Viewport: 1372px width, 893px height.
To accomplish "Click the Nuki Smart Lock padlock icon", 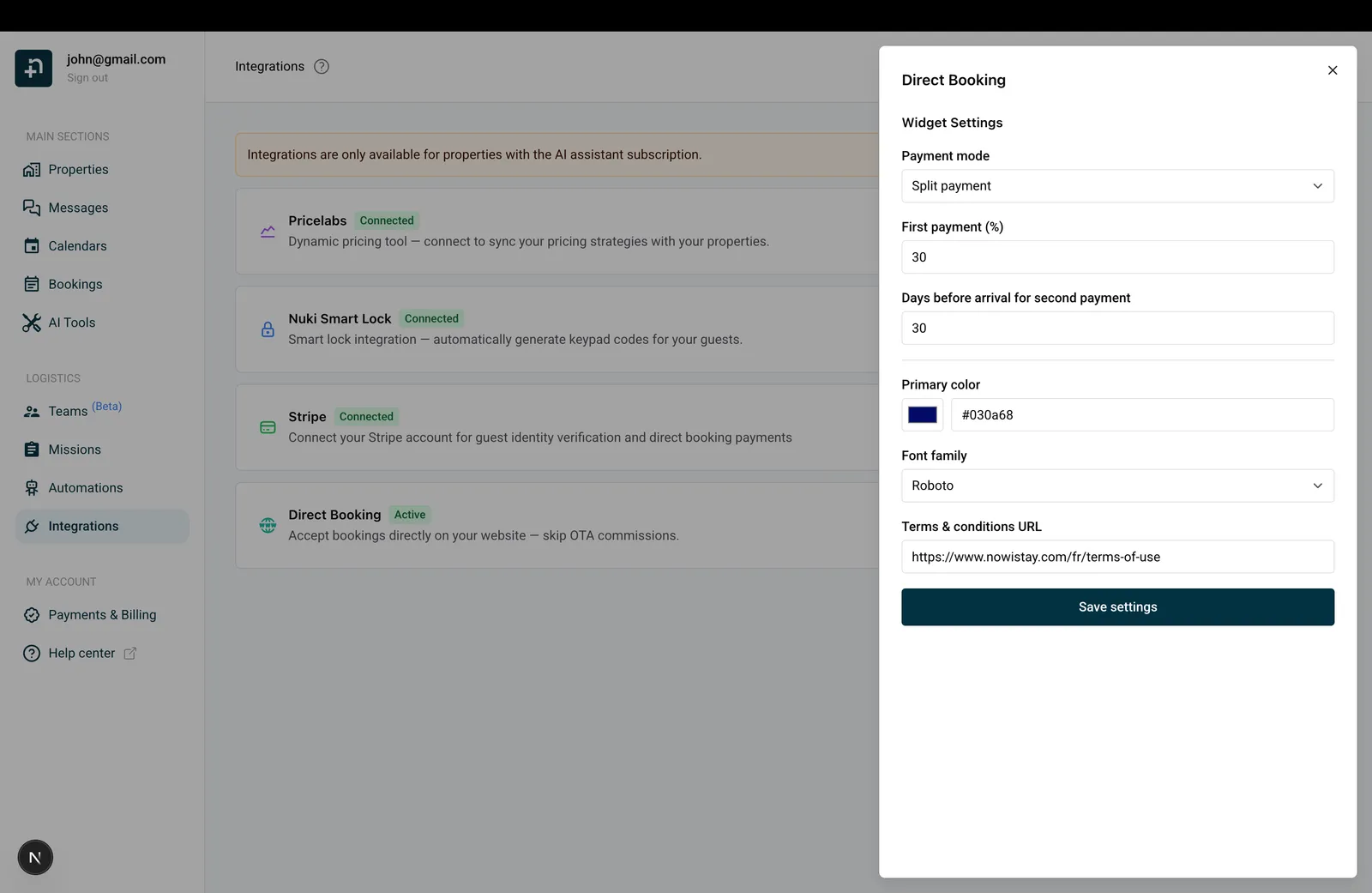I will coord(268,329).
